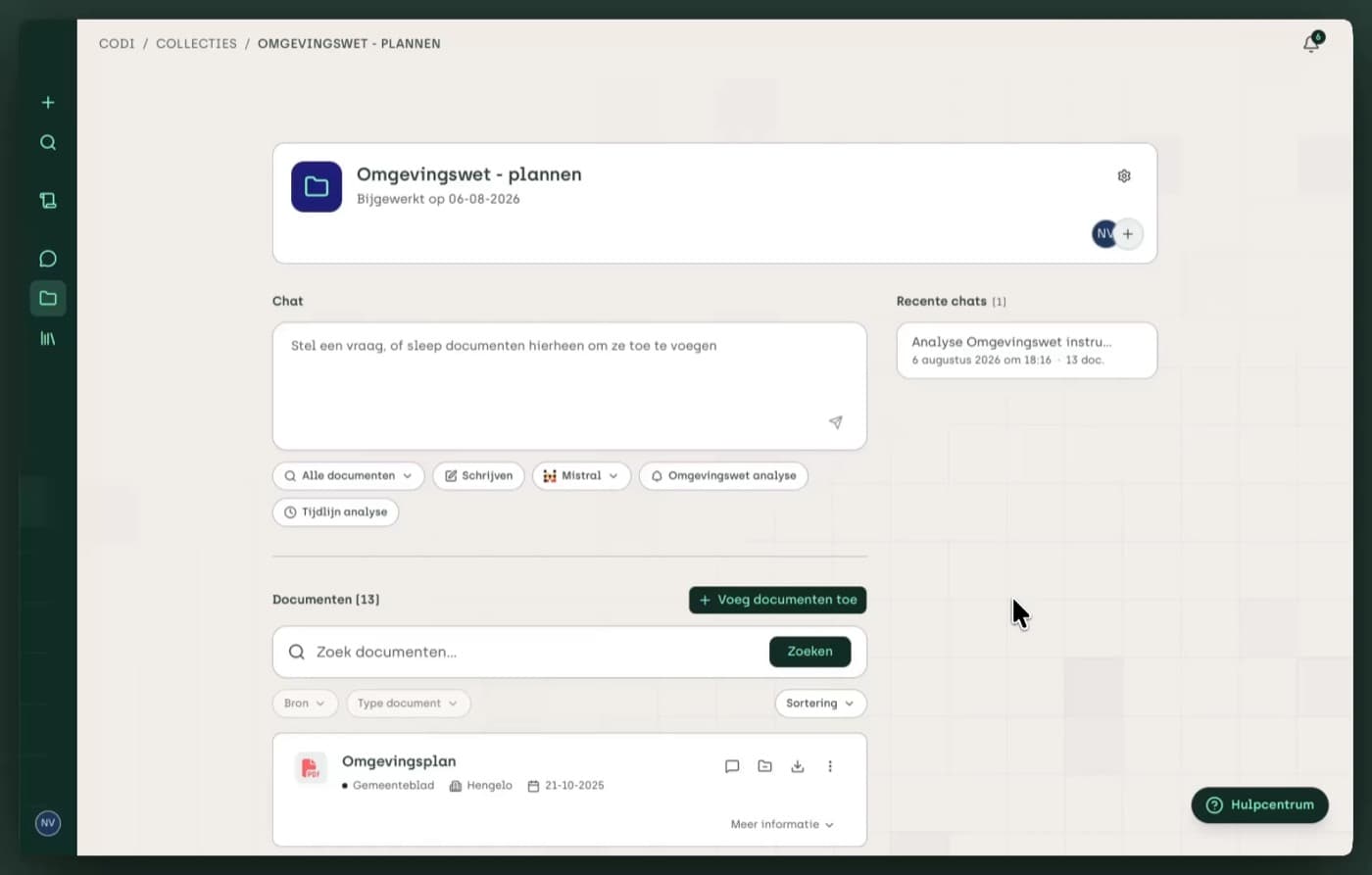Open more options for Omgevingsplan
This screenshot has height=875, width=1372.
[x=830, y=766]
